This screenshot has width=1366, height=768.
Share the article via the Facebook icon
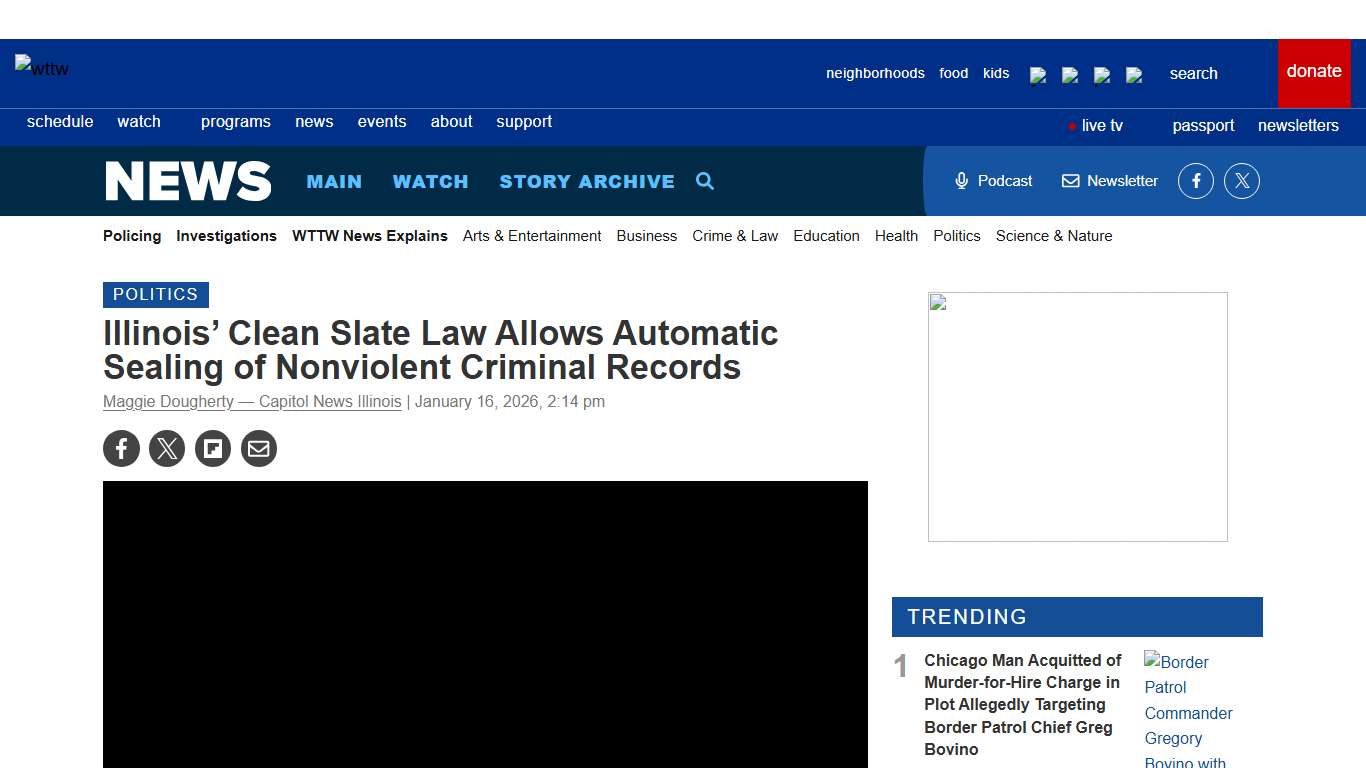tap(121, 448)
